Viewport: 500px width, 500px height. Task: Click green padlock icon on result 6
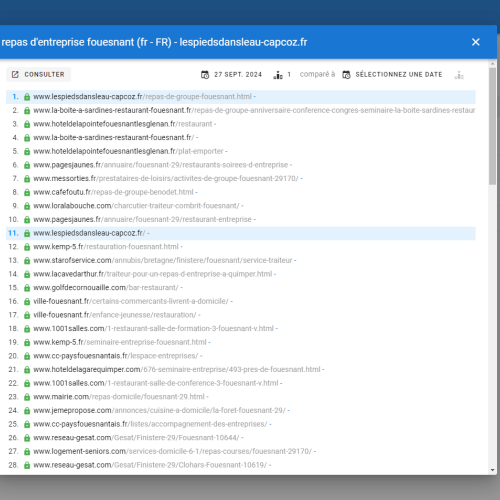(27, 165)
